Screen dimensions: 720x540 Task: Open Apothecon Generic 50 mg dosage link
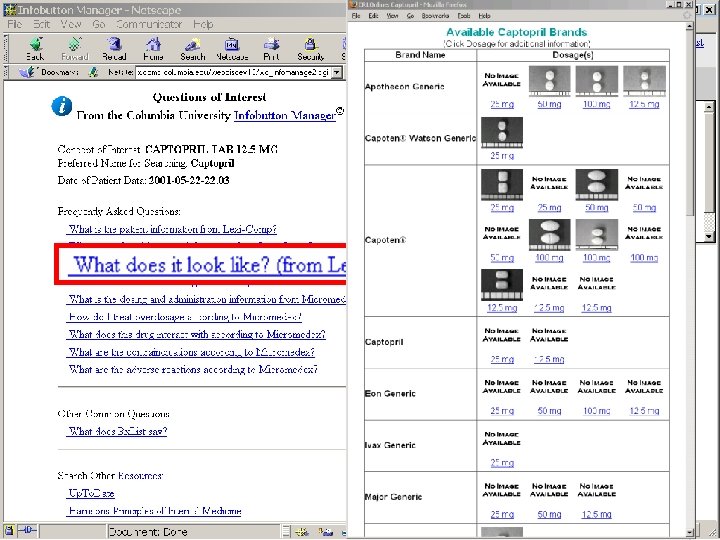(x=549, y=105)
